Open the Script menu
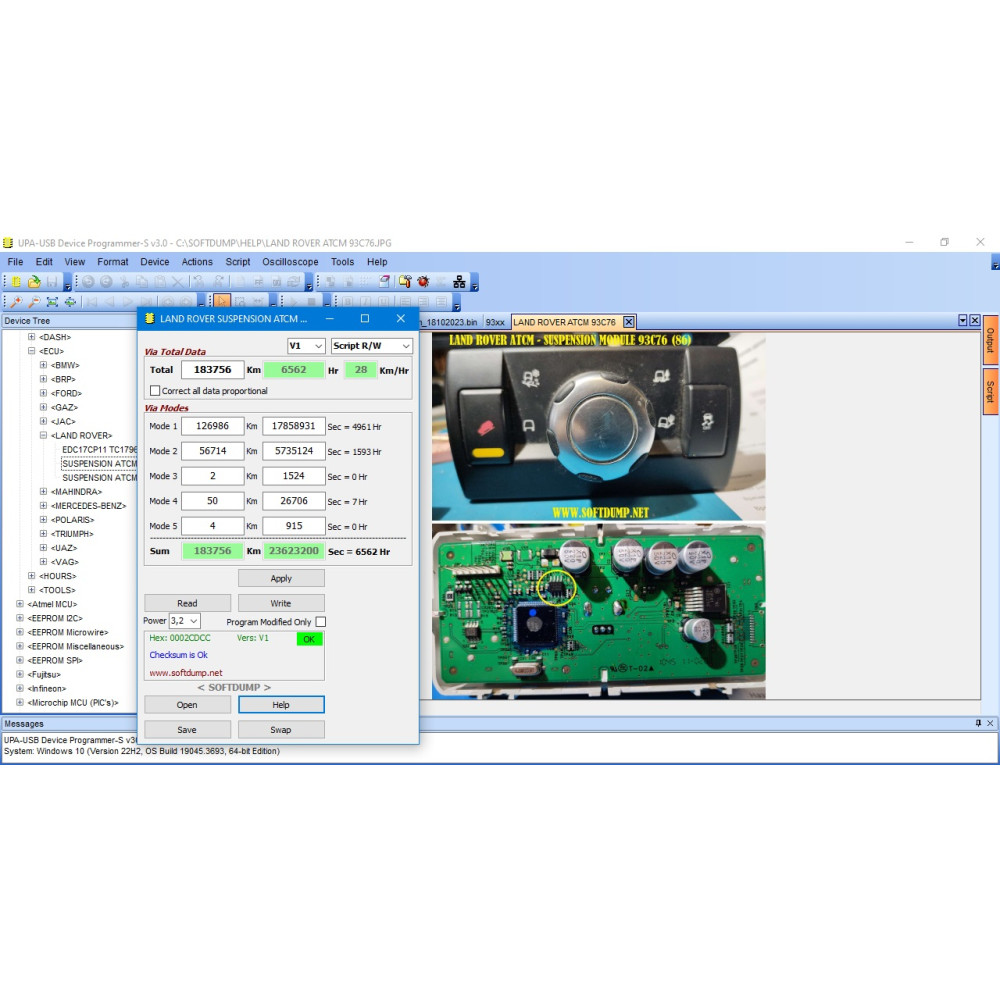The width and height of the screenshot is (1000, 1000). [238, 262]
